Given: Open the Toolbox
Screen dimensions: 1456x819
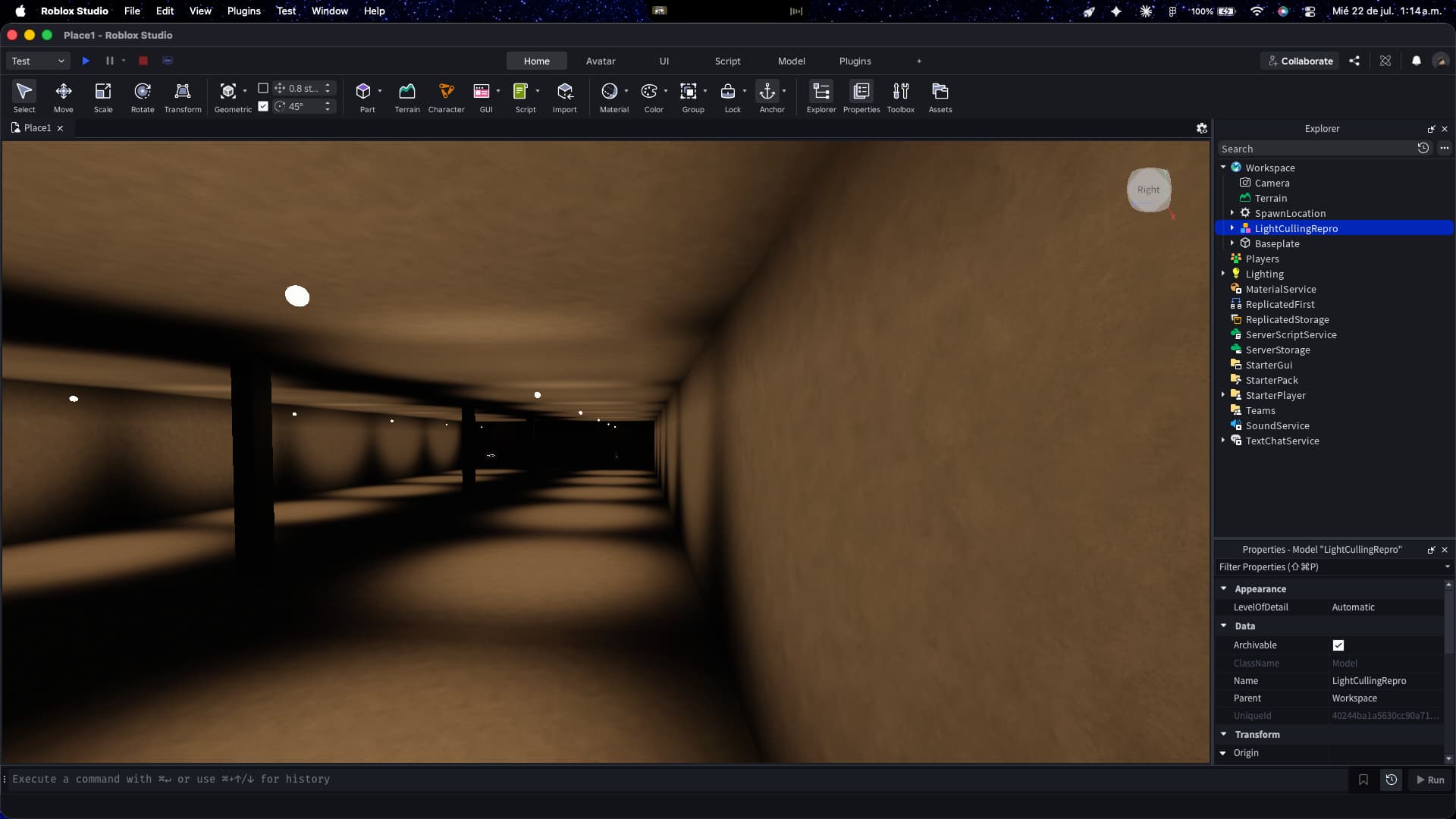Looking at the screenshot, I should 901,97.
